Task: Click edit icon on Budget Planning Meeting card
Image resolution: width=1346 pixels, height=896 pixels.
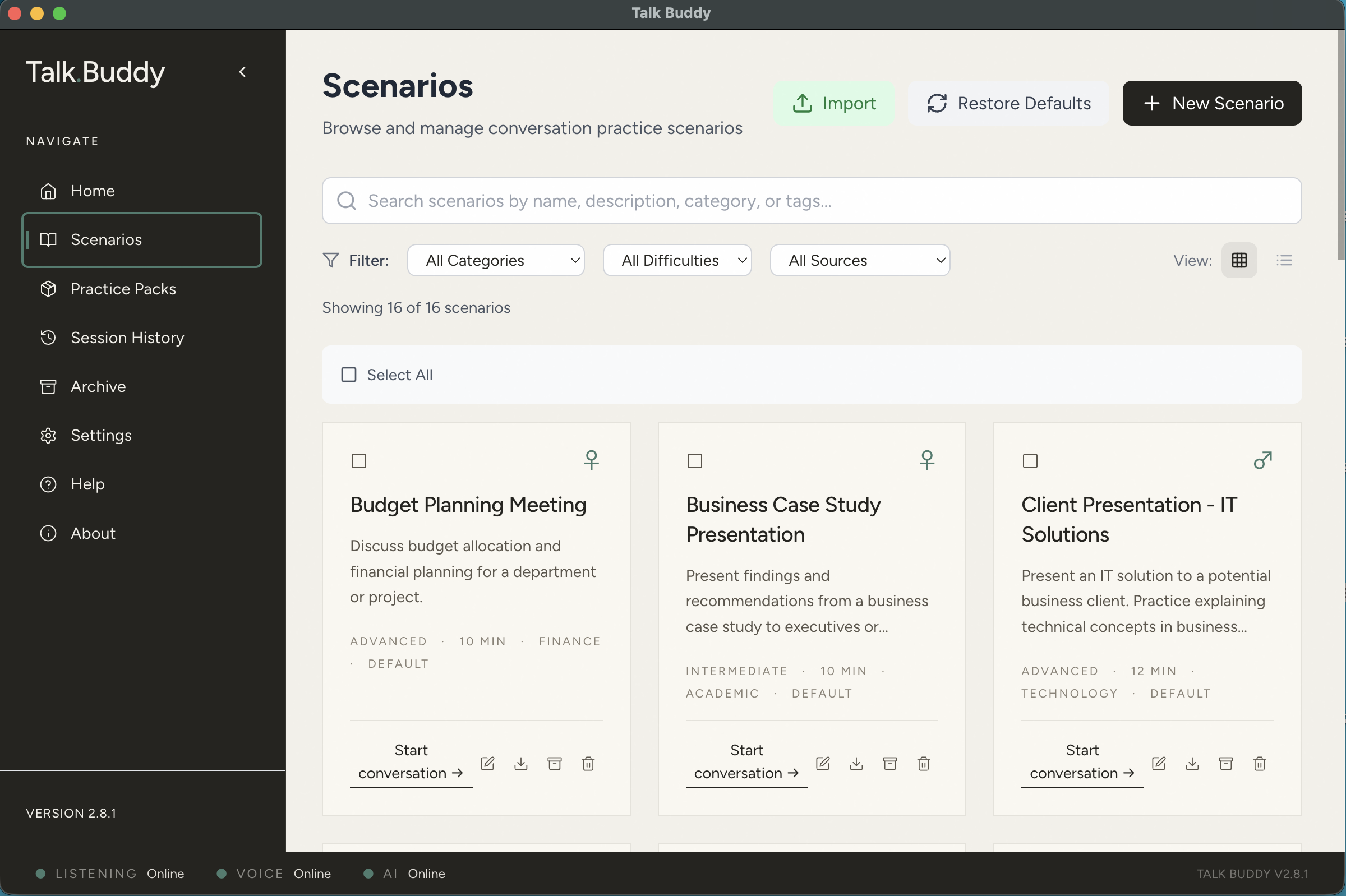Action: click(487, 764)
